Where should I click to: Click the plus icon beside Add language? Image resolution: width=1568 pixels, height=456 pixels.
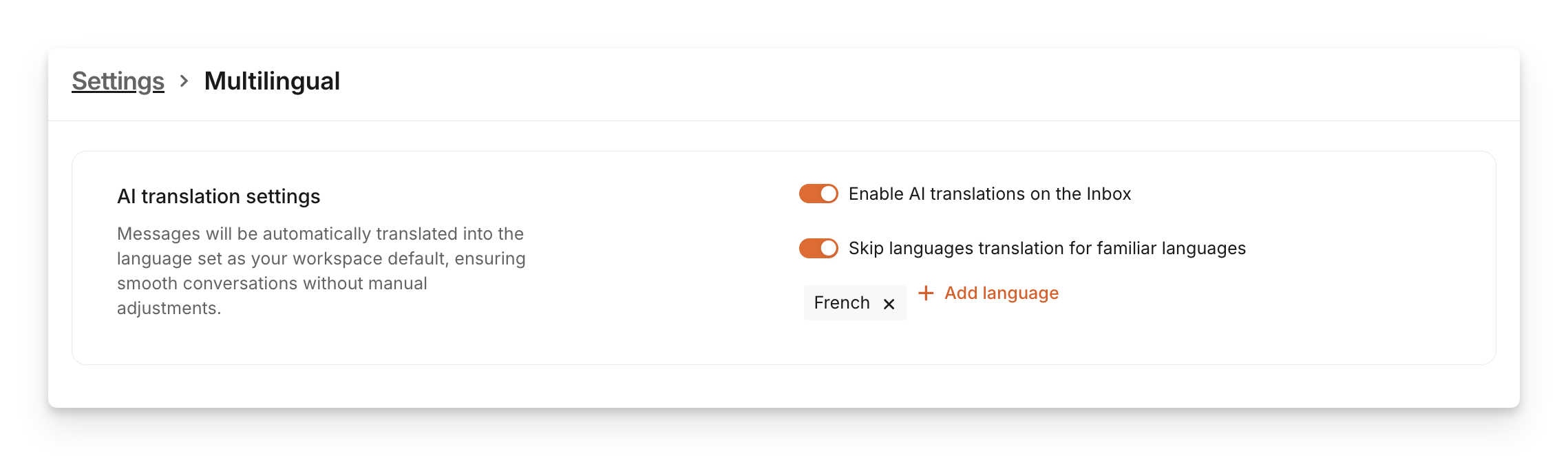(x=926, y=293)
